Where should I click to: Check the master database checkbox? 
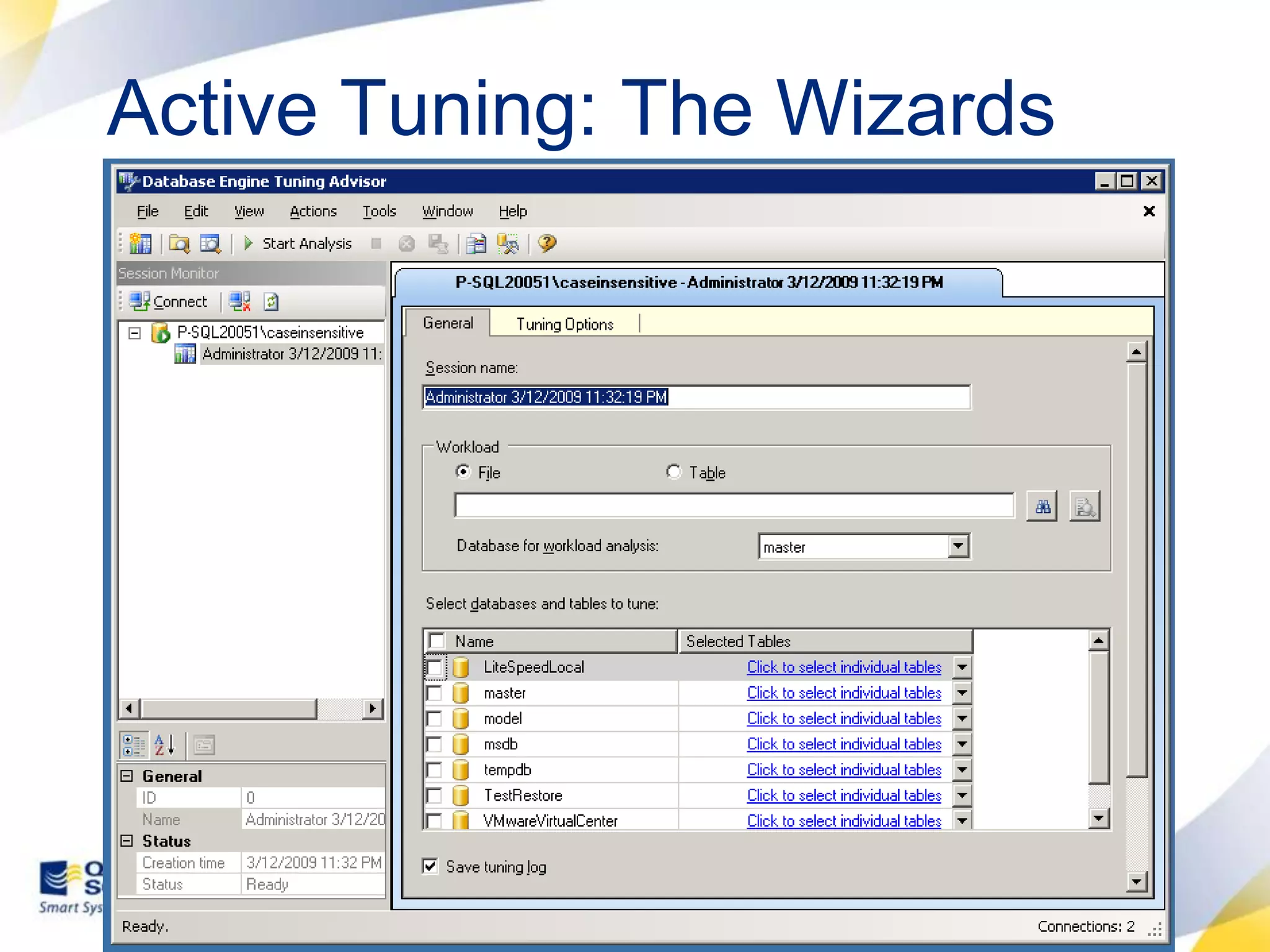click(x=434, y=693)
